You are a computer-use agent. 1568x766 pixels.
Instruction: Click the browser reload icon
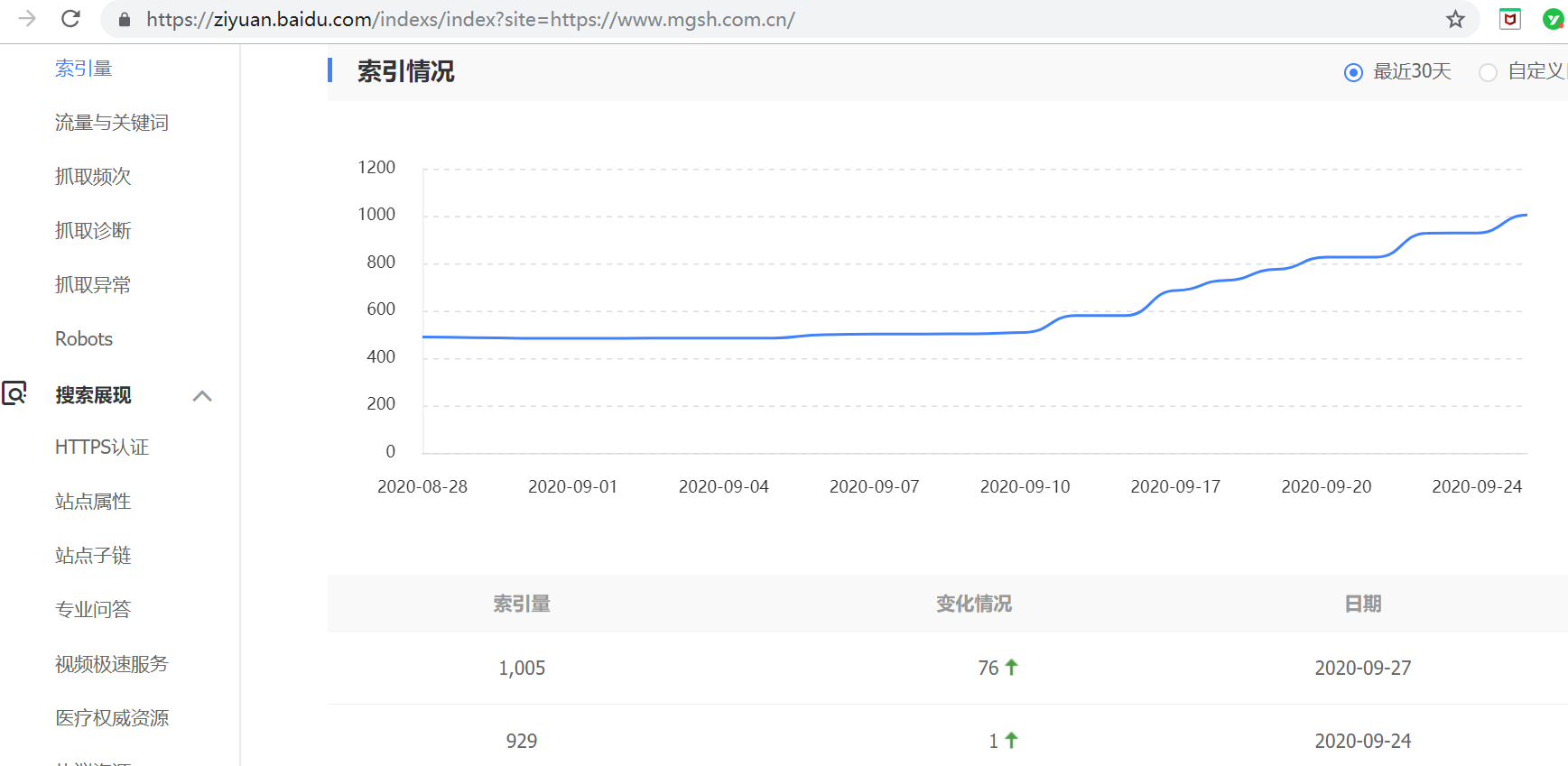pyautogui.click(x=70, y=19)
